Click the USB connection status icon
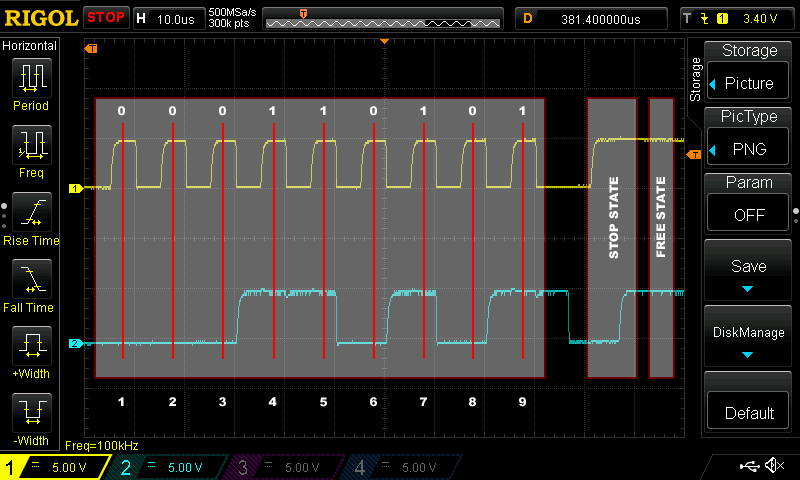Screen dimensions: 800x480 point(749,465)
